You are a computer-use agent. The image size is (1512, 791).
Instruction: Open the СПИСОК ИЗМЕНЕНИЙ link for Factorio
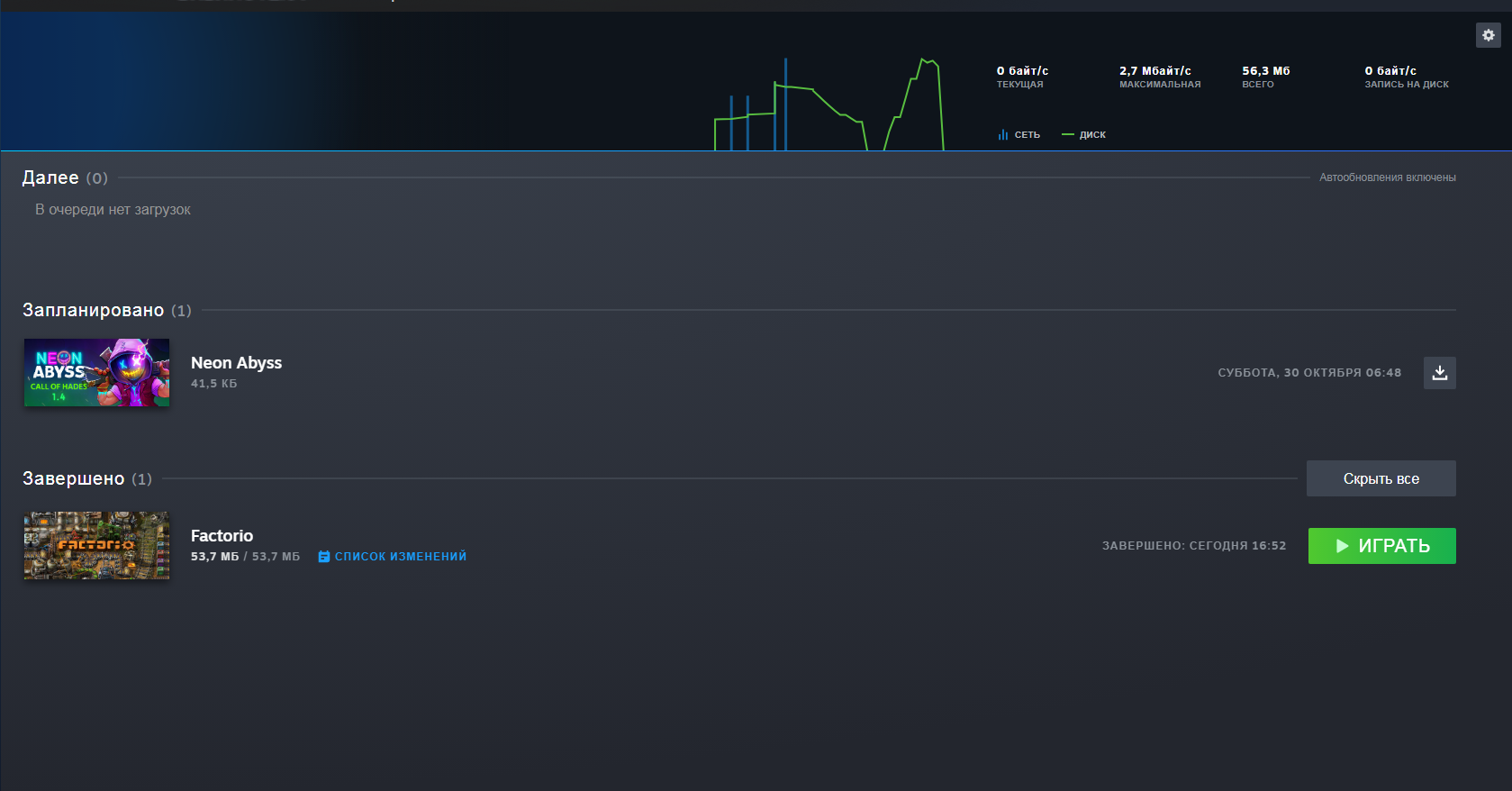coord(401,557)
